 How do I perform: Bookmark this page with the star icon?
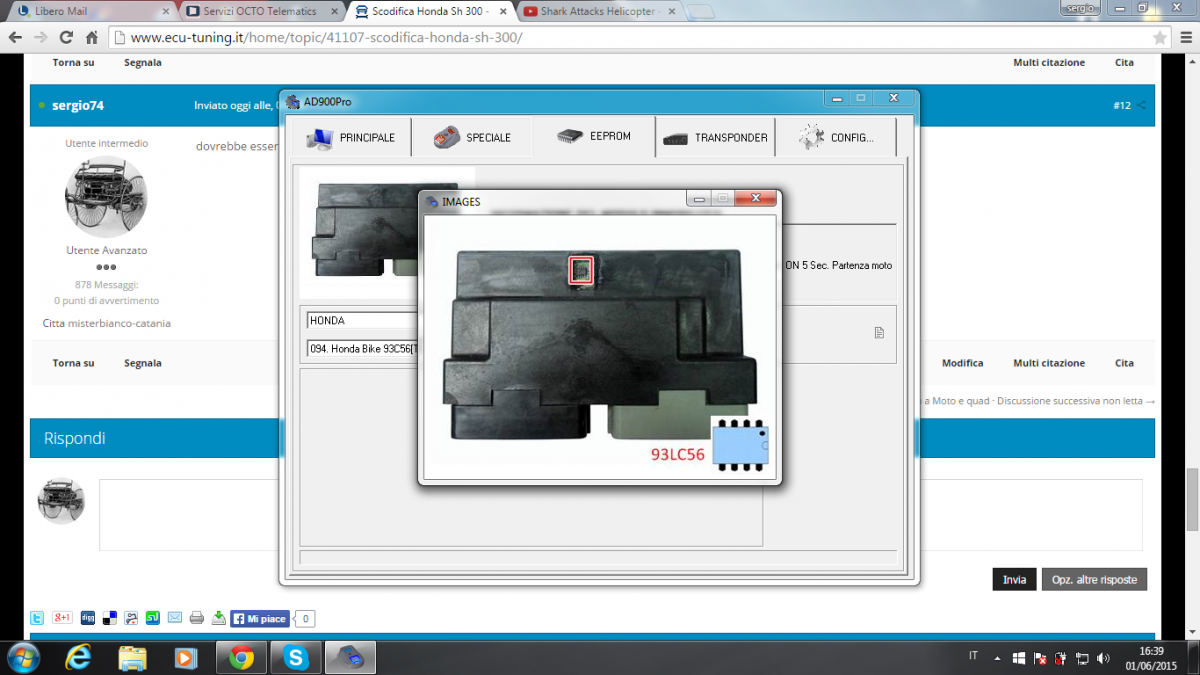(1159, 37)
